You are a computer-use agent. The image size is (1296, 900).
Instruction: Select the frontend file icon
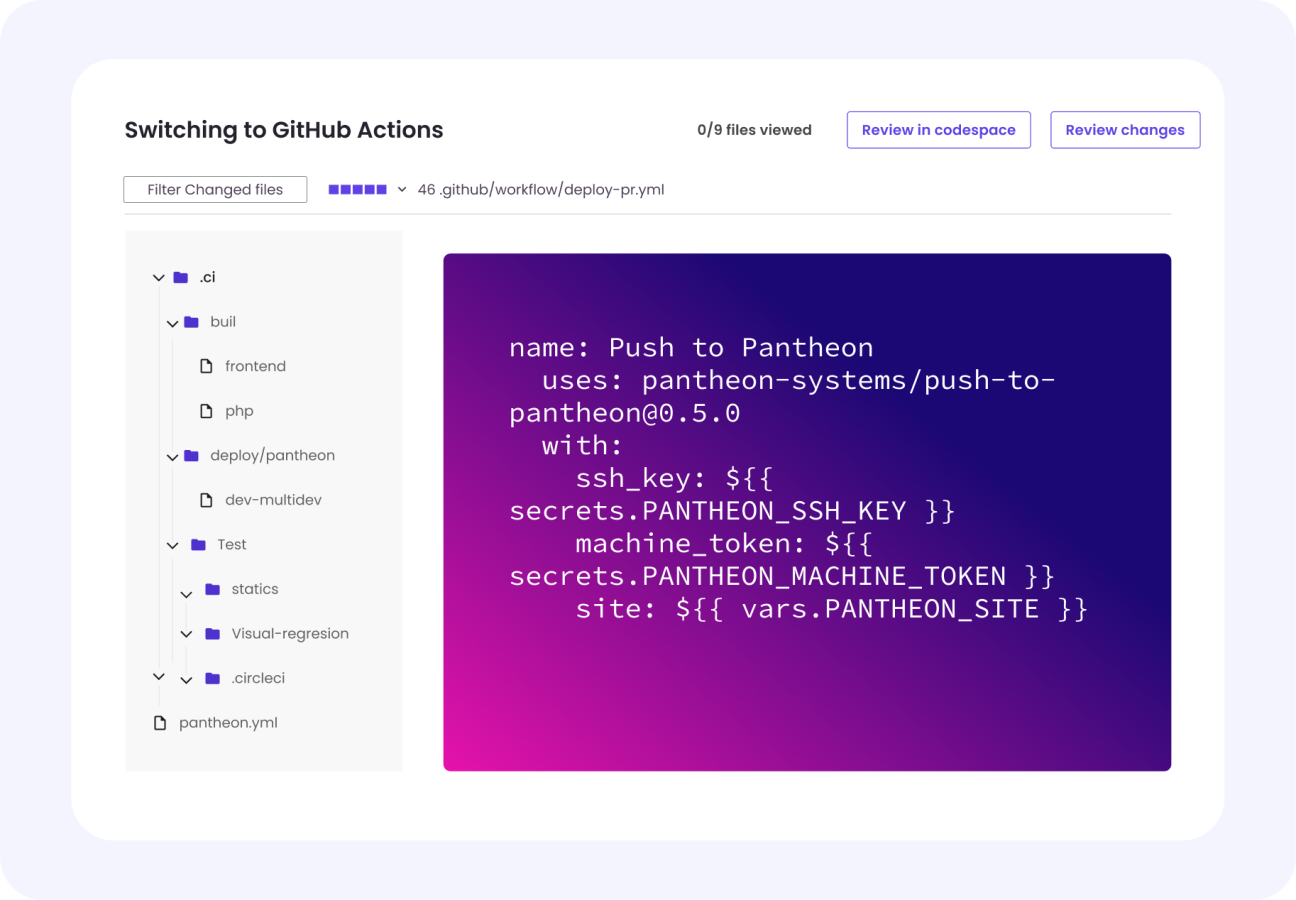pyautogui.click(x=207, y=366)
